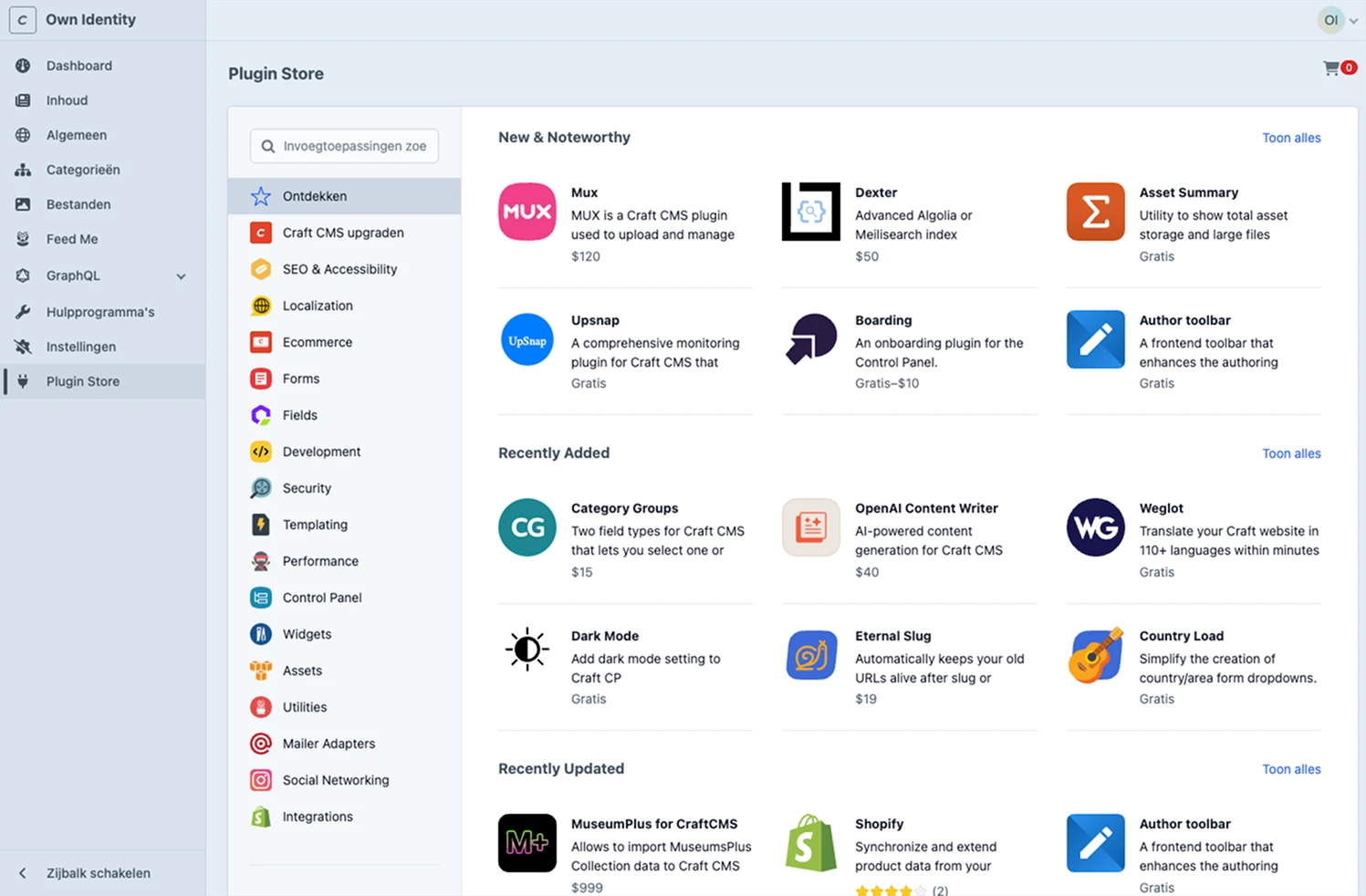Screen dimensions: 1366x896
Task: Expand the GraphQL submenu chevron
Action: click(181, 276)
